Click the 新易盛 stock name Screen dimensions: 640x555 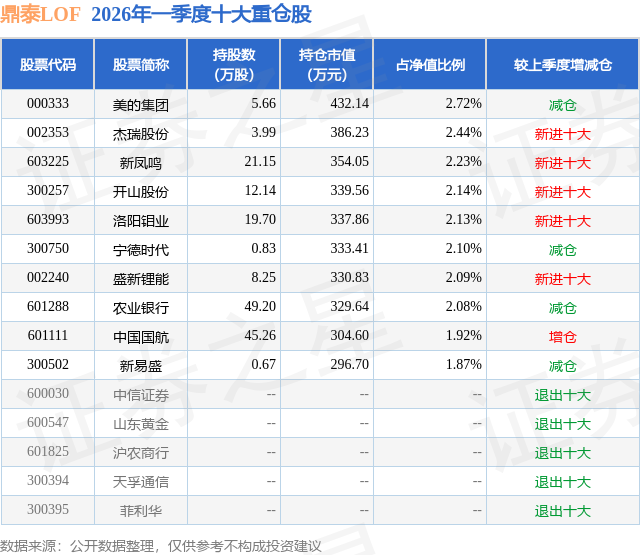pos(141,366)
